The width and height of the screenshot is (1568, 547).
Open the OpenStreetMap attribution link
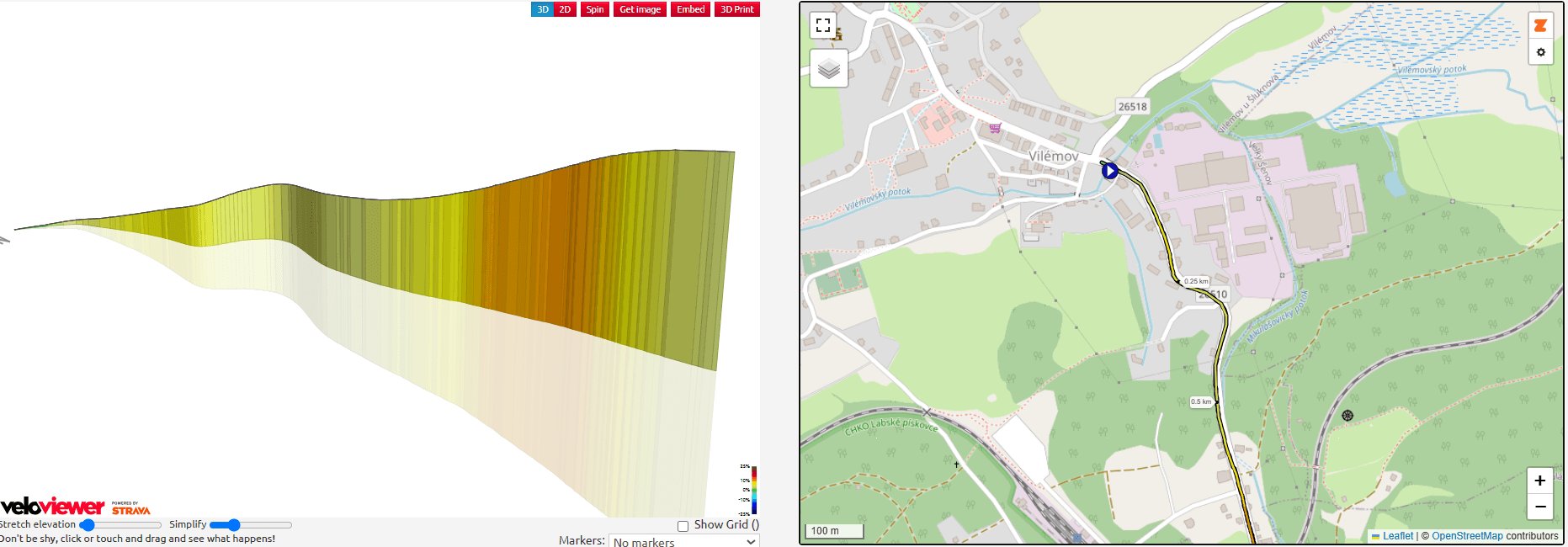pyautogui.click(x=1467, y=536)
